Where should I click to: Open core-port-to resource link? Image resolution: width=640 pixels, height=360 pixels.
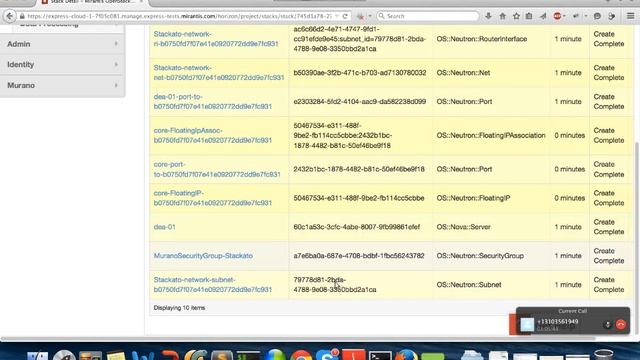pos(217,169)
